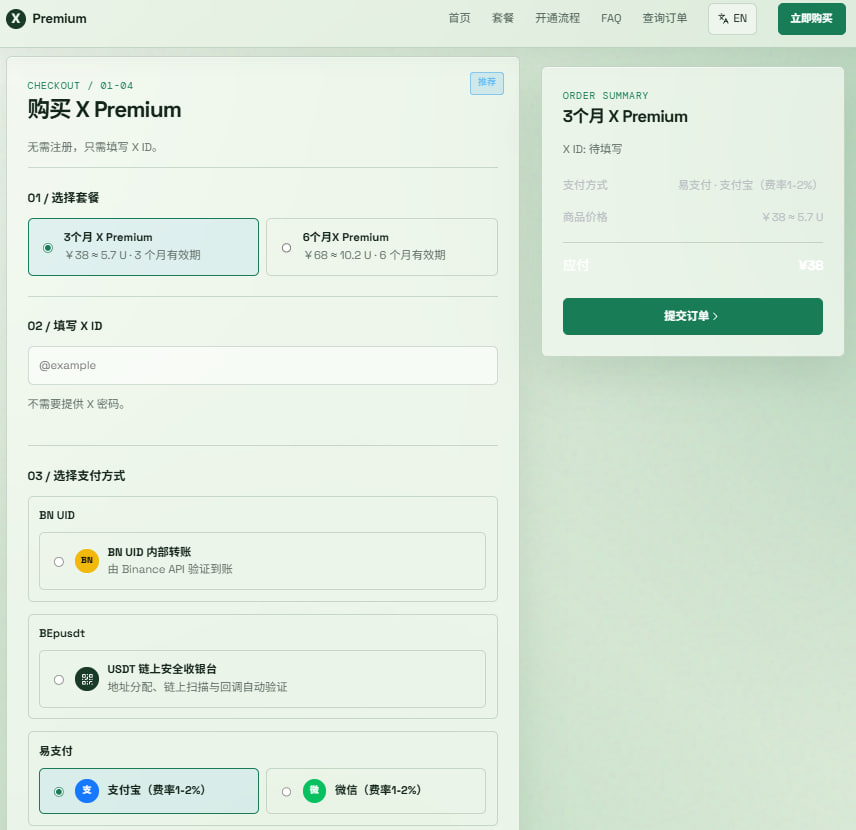The height and width of the screenshot is (830, 856).
Task: Click '由 Binance API 验证到账' description
Action: coord(170,569)
